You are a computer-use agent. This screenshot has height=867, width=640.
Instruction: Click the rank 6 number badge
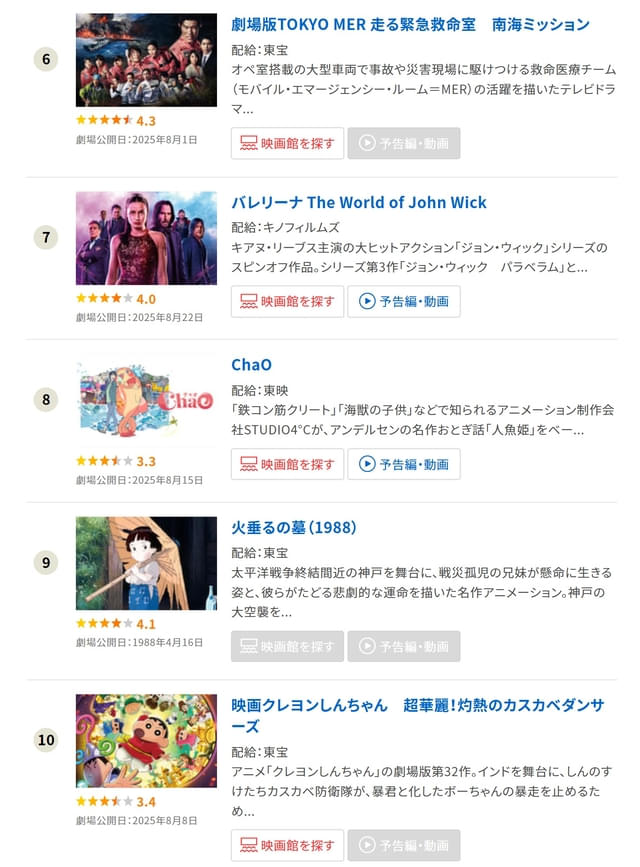coord(46,59)
